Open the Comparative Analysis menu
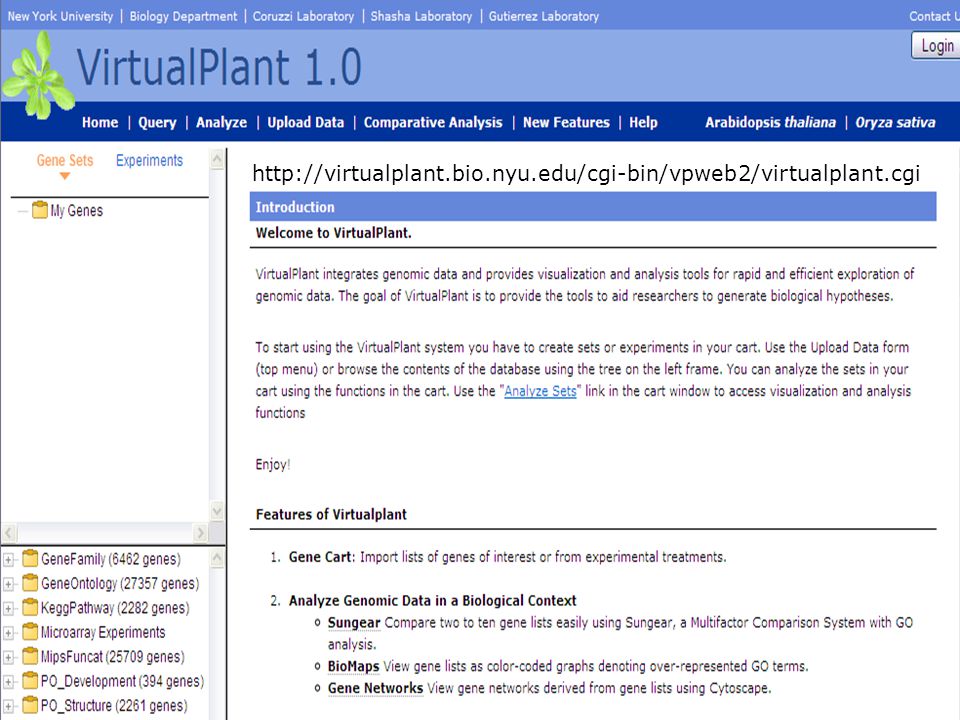960x720 pixels. tap(433, 122)
